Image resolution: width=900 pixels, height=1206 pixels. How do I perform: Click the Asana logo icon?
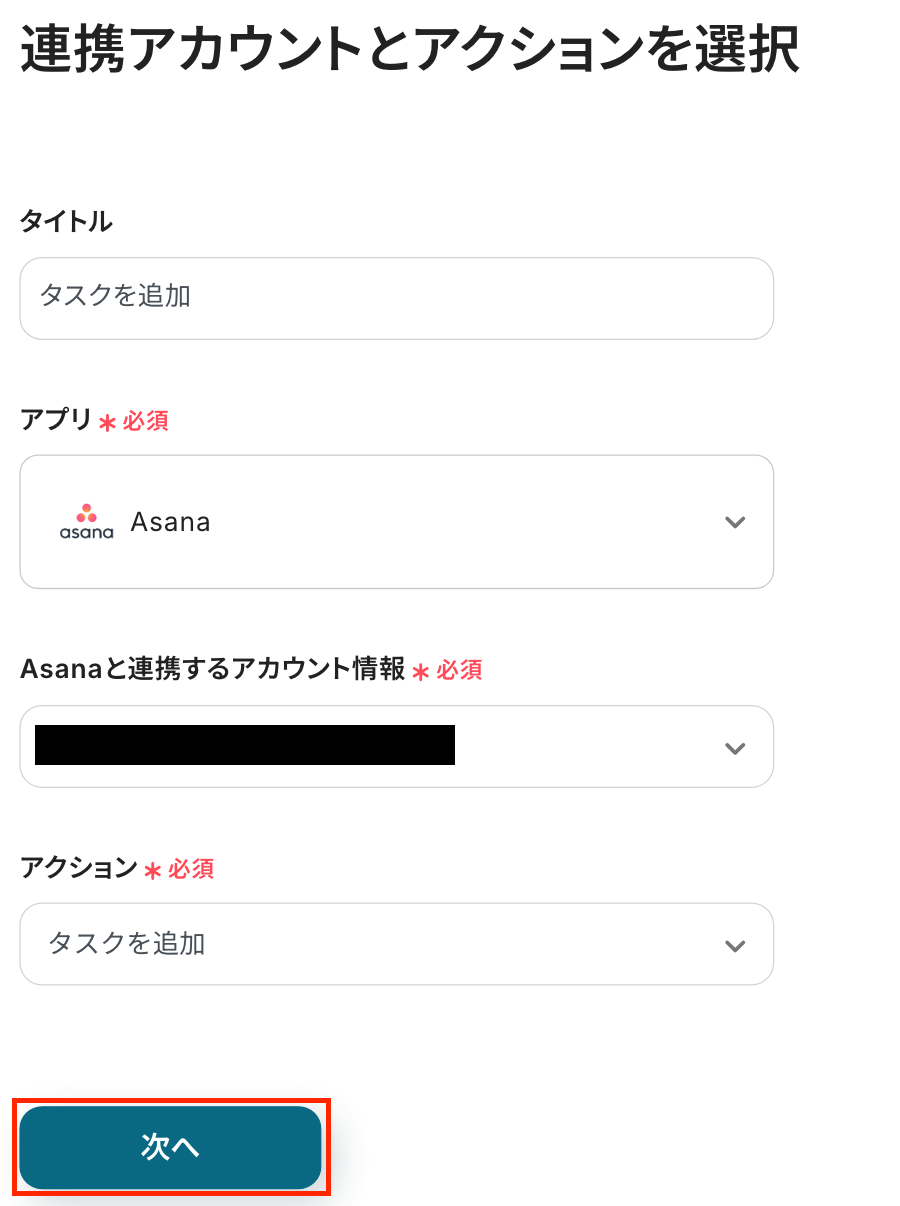point(86,522)
